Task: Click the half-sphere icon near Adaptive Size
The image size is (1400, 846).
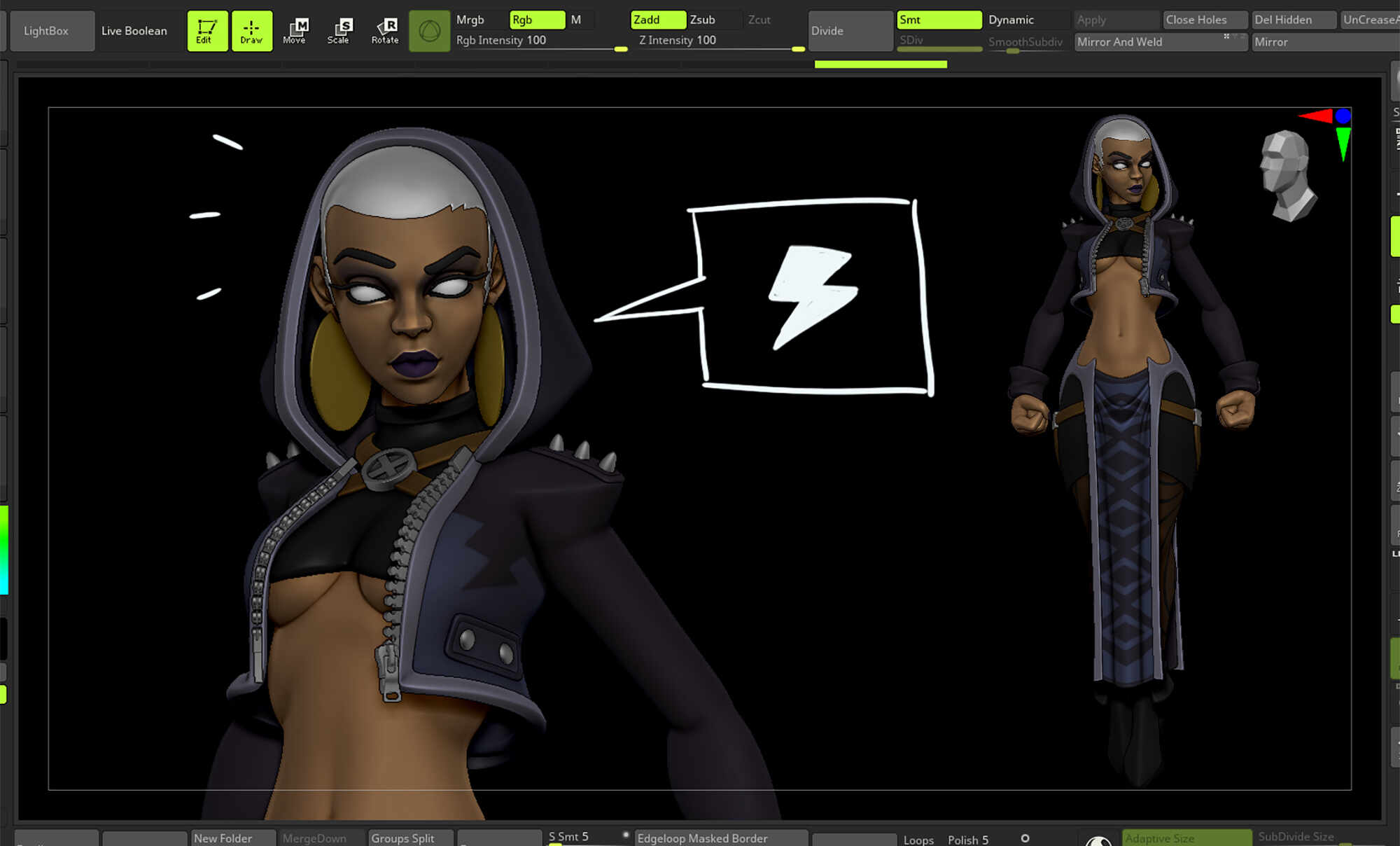Action: tap(1098, 840)
